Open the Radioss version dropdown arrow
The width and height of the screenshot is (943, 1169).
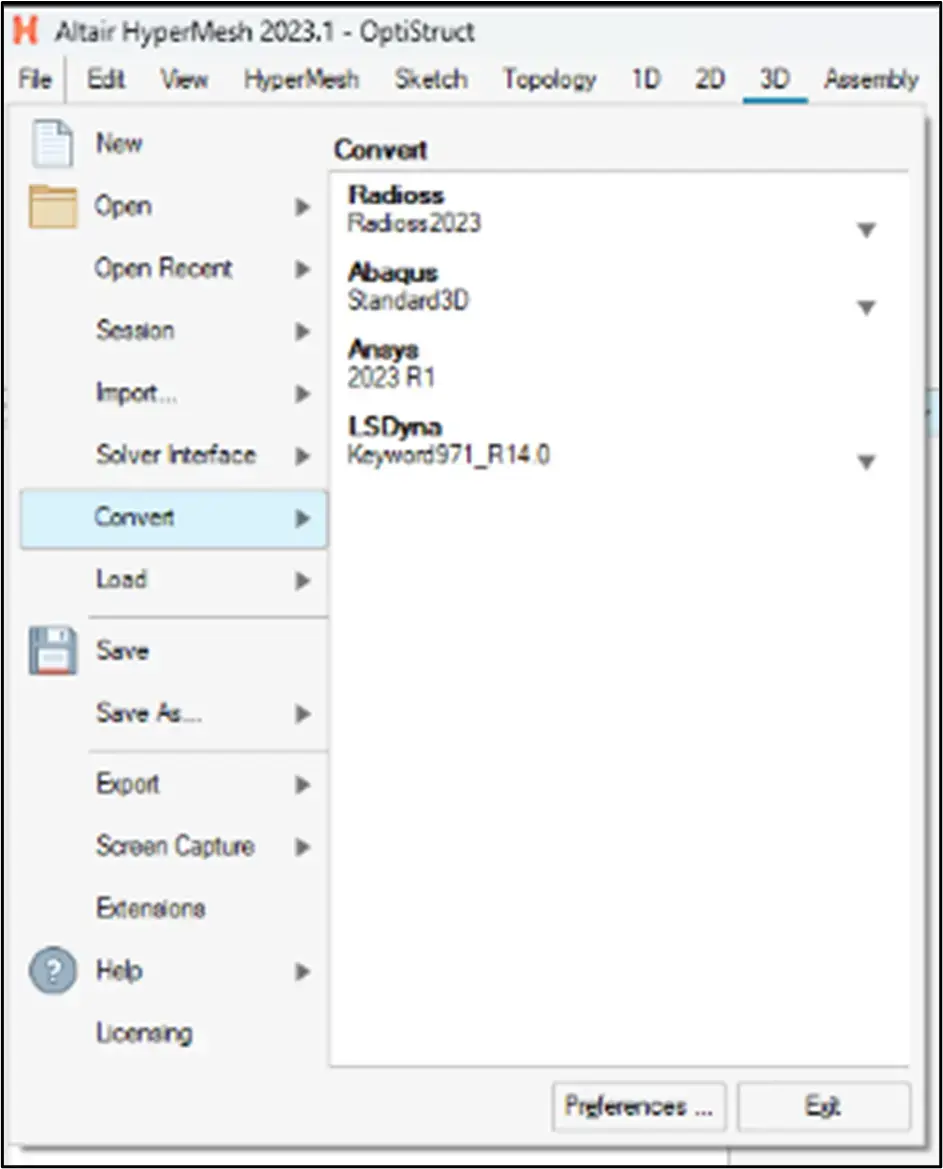866,230
